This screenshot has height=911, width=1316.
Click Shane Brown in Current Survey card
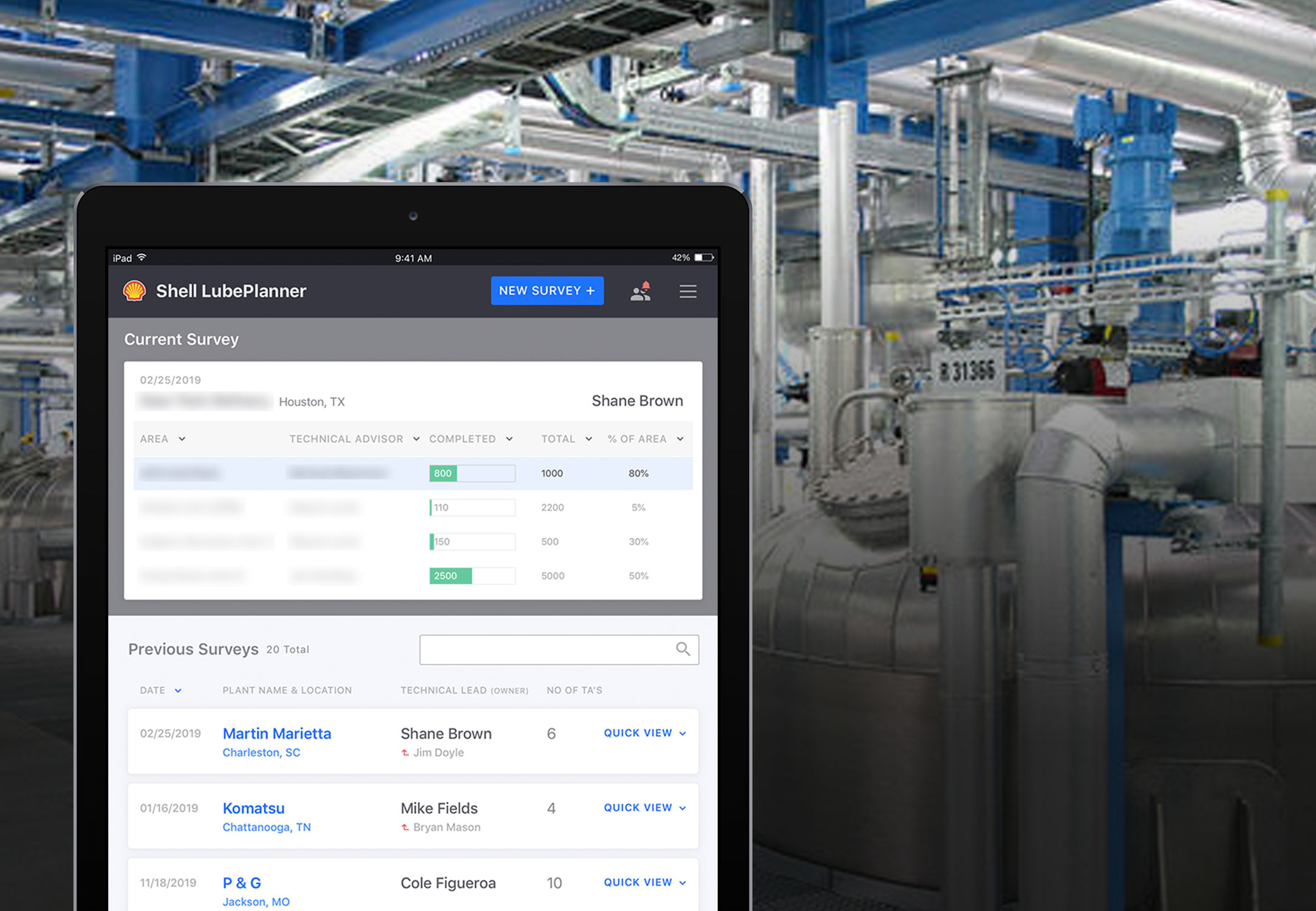tap(638, 401)
